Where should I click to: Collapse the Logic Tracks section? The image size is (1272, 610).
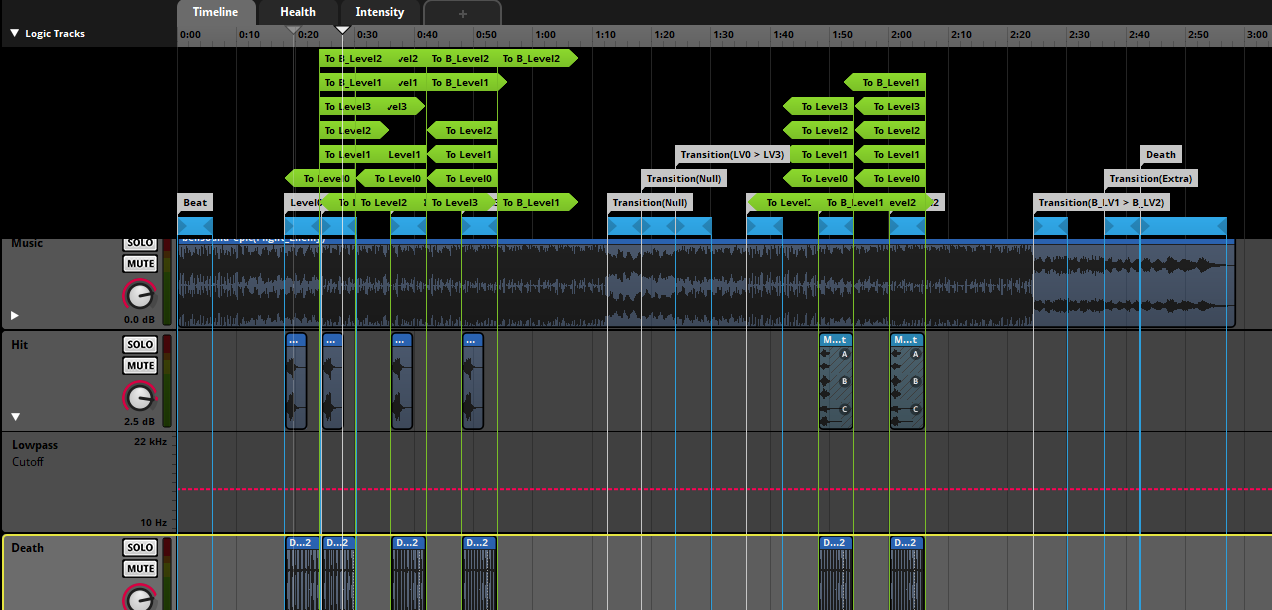15,34
